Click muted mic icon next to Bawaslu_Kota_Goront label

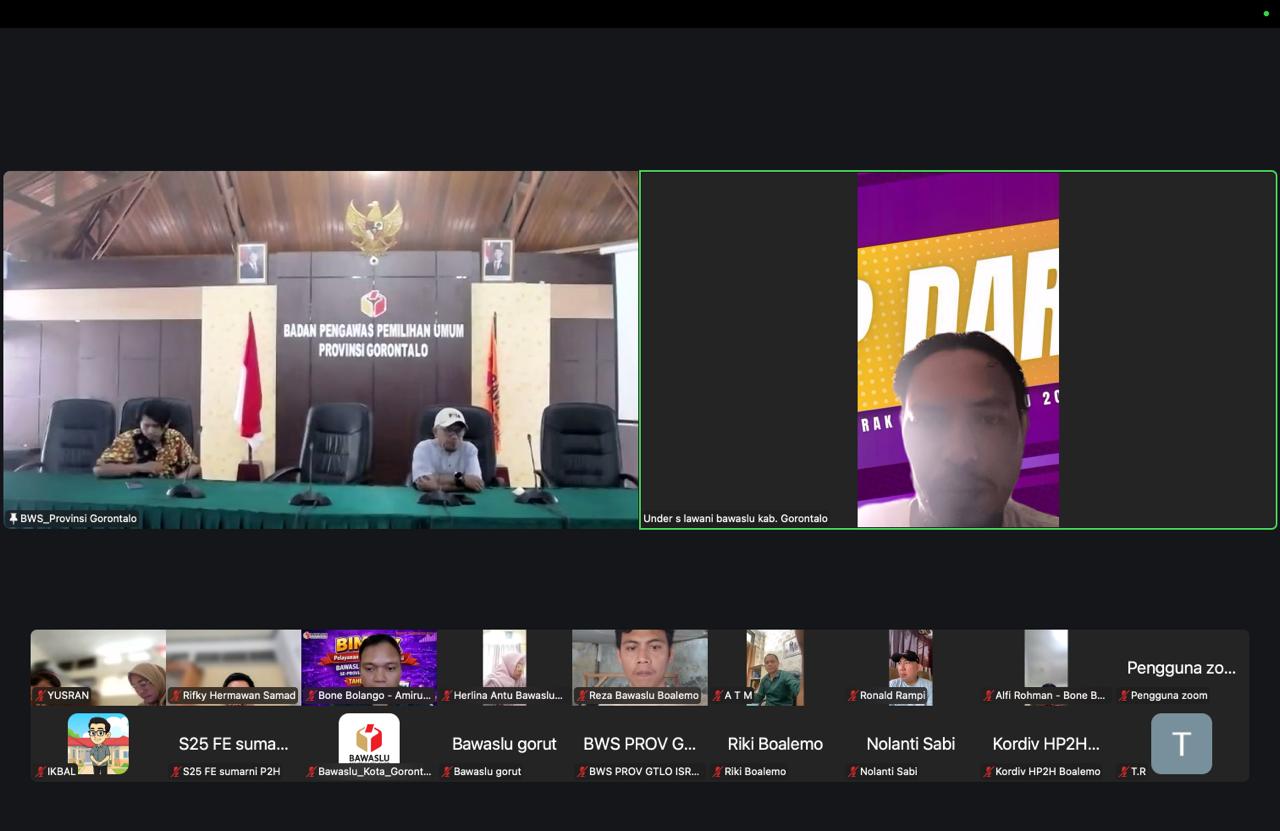tap(312, 771)
